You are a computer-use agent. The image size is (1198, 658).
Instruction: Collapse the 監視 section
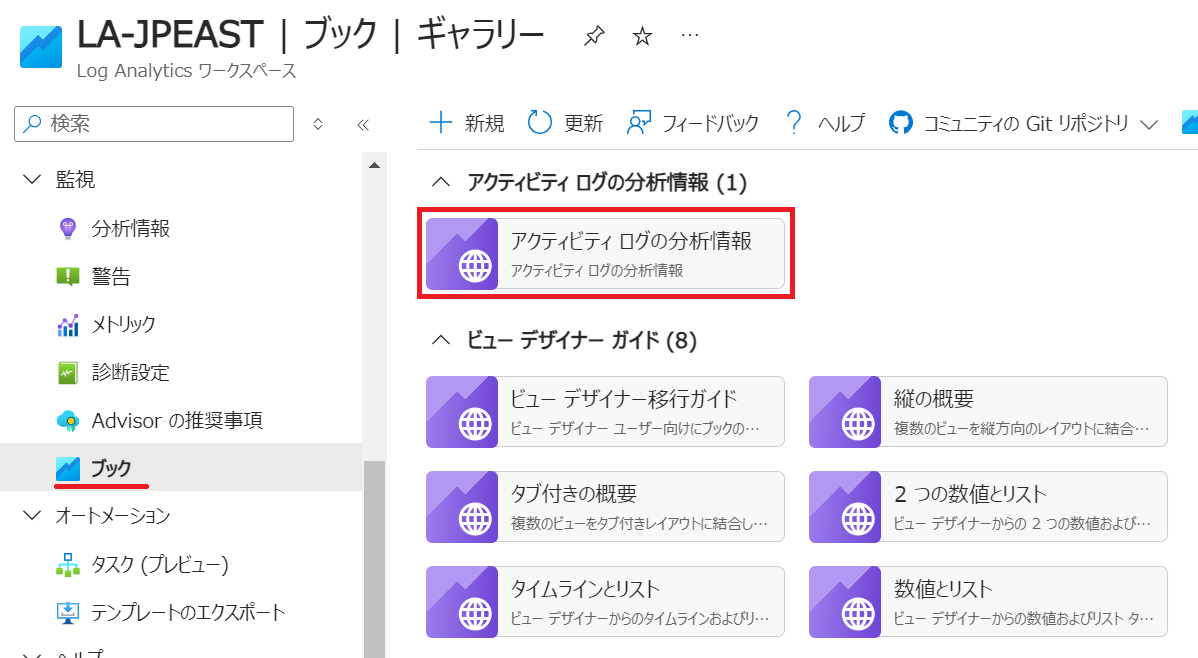pos(32,180)
